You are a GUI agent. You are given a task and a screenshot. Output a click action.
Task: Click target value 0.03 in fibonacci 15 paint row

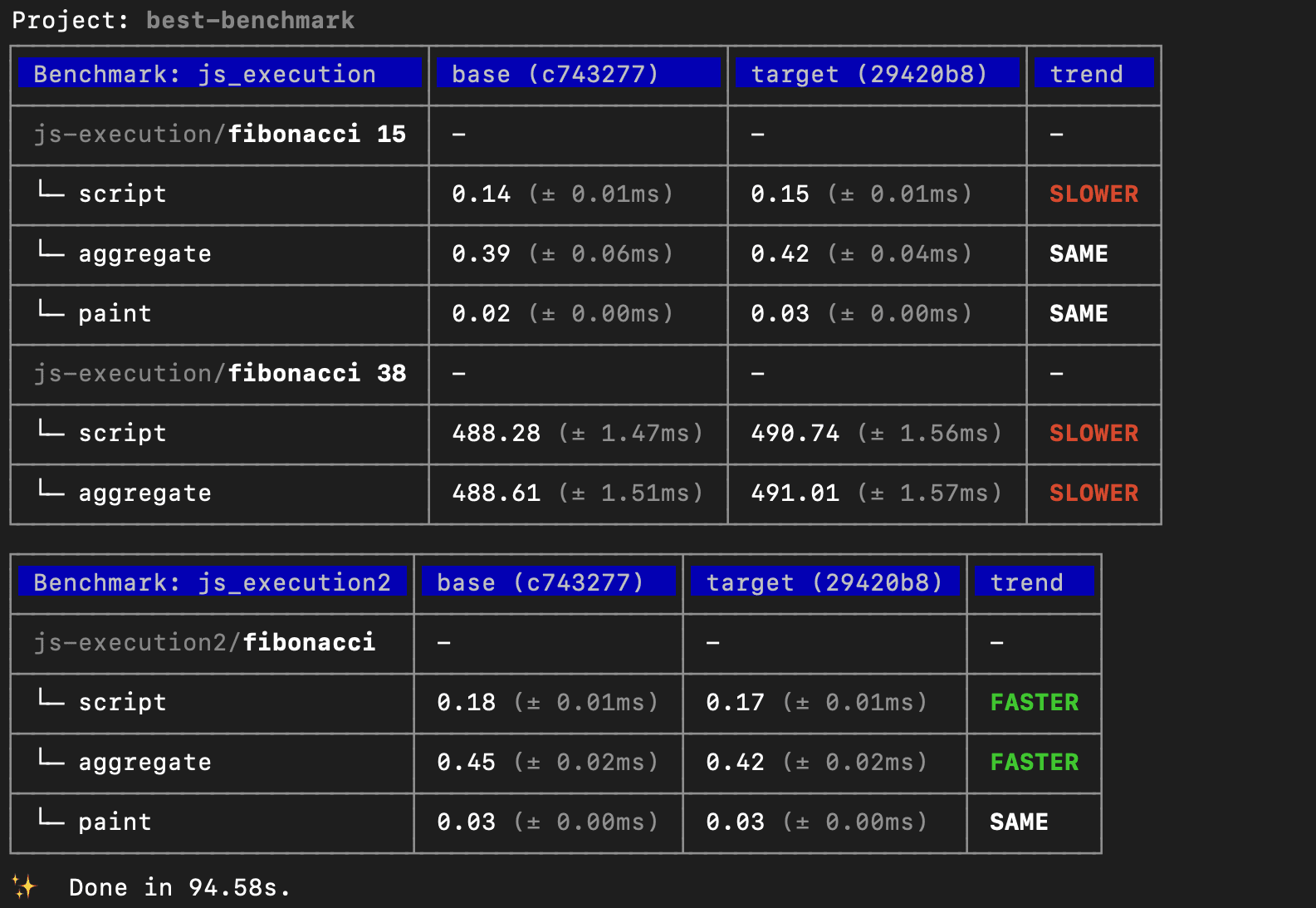[x=861, y=314]
